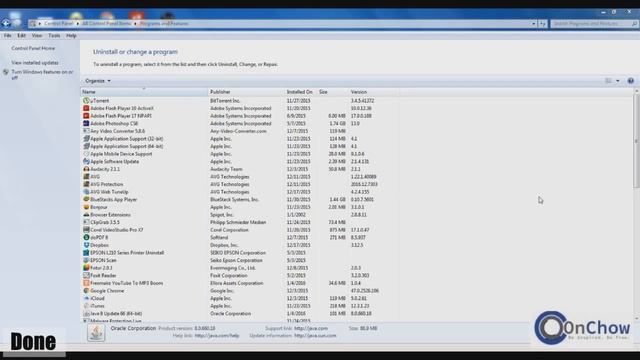Expand the address bar history dropdown

click(533, 24)
